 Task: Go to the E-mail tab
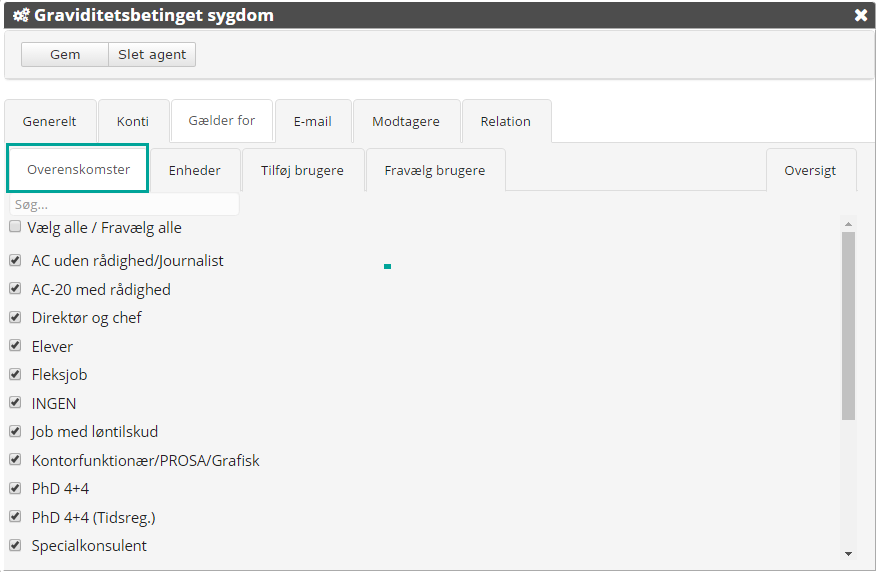pos(313,121)
